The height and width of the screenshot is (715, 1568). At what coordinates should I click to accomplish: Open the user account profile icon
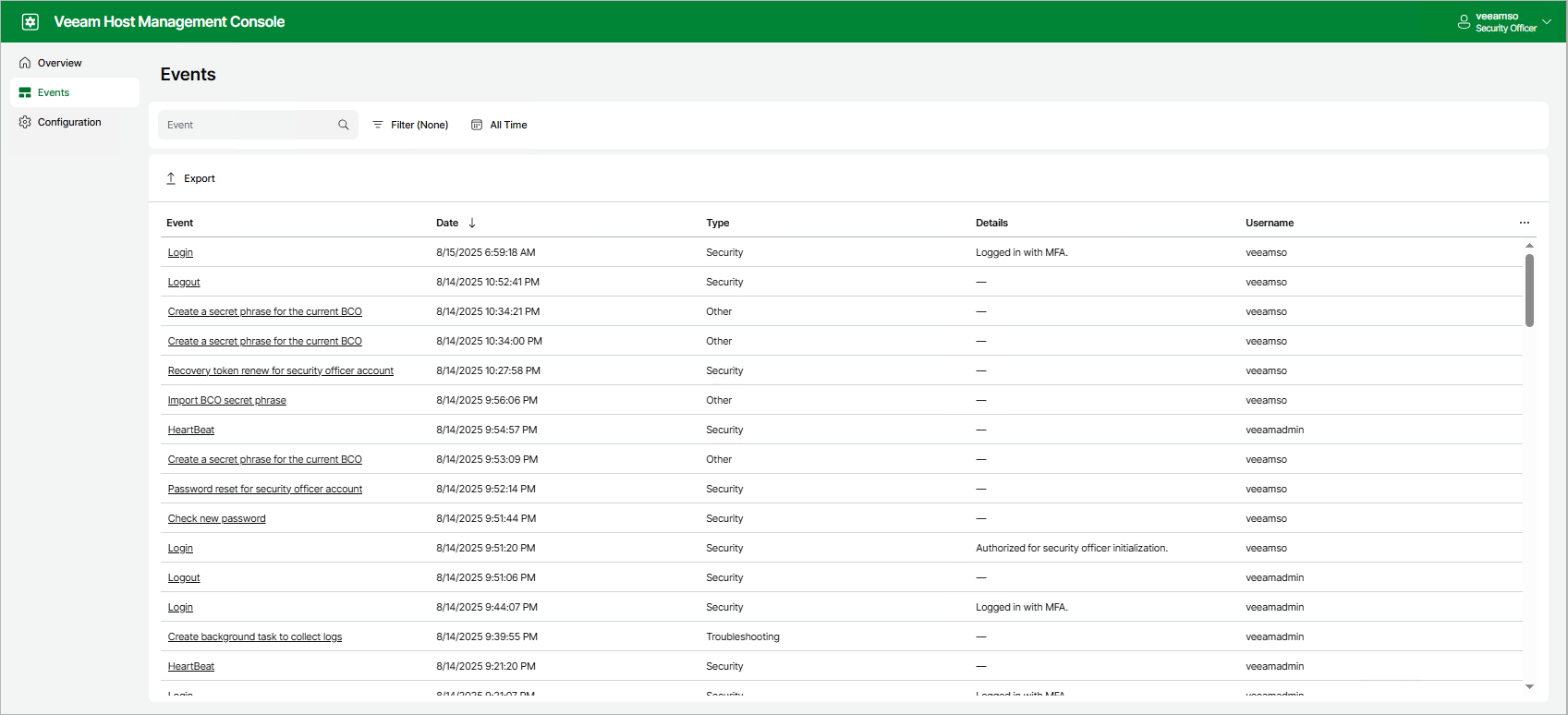pos(1464,22)
